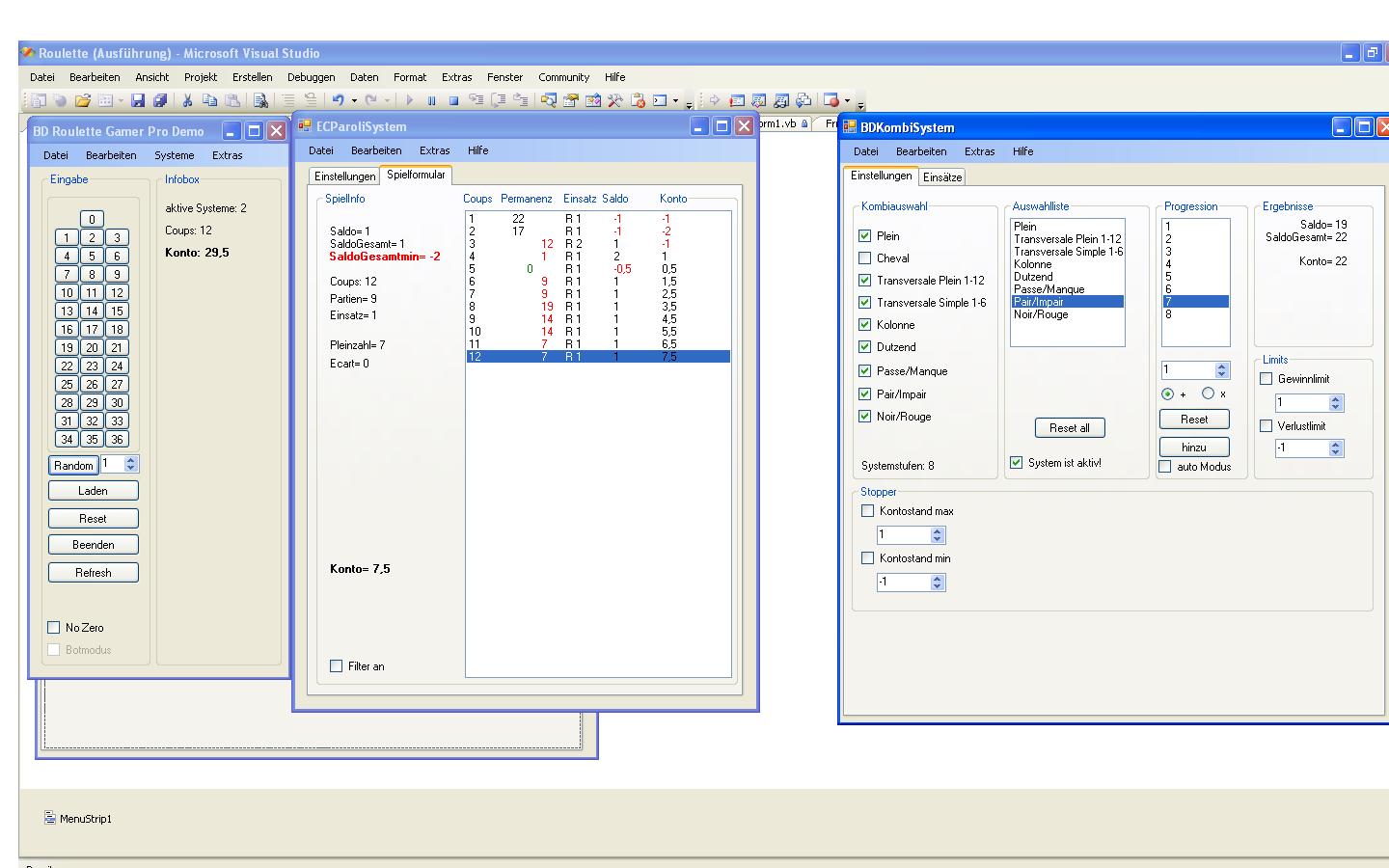Click the Undo arrow icon

[338, 100]
